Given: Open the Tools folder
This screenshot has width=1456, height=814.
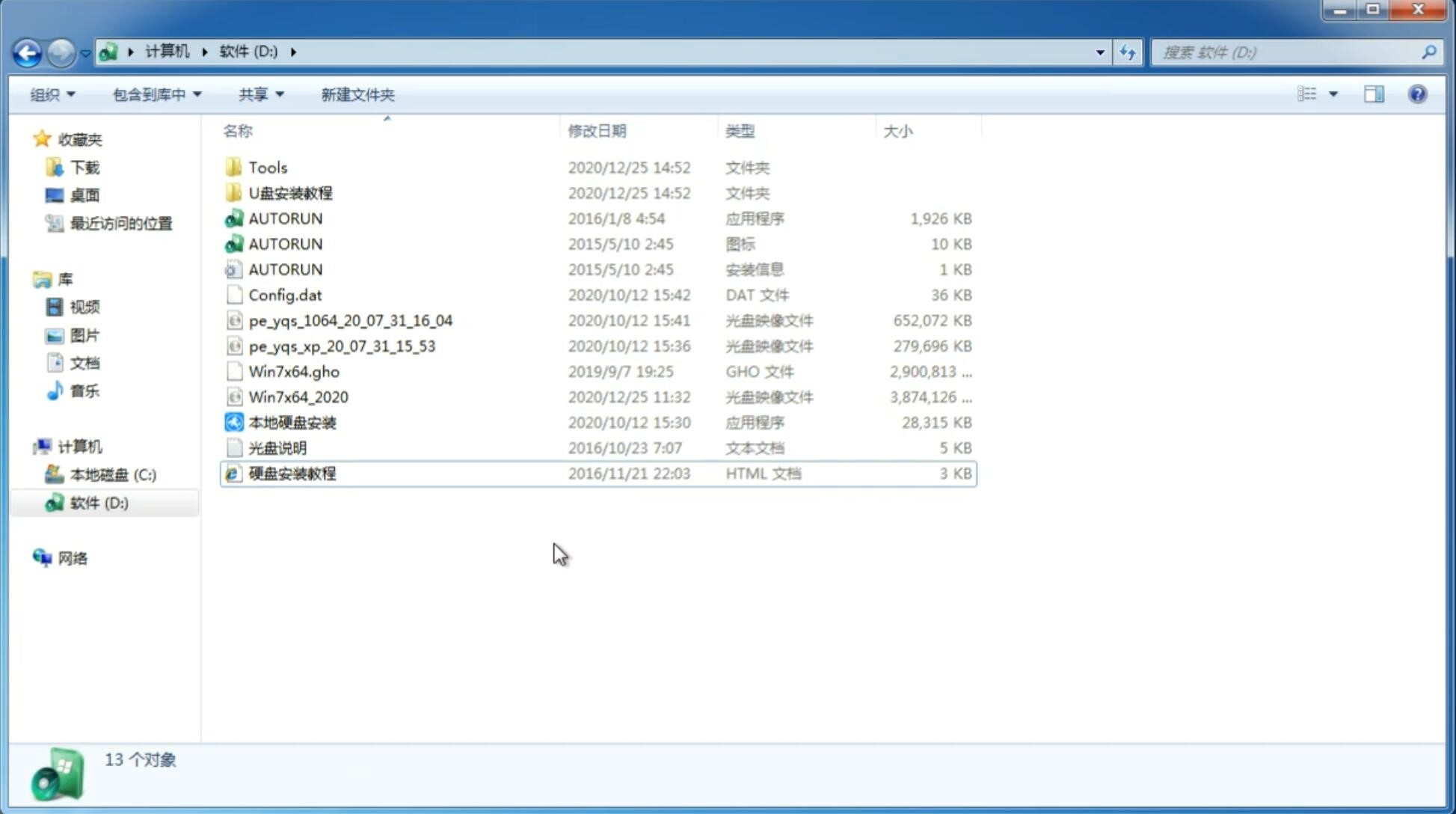Looking at the screenshot, I should point(266,167).
